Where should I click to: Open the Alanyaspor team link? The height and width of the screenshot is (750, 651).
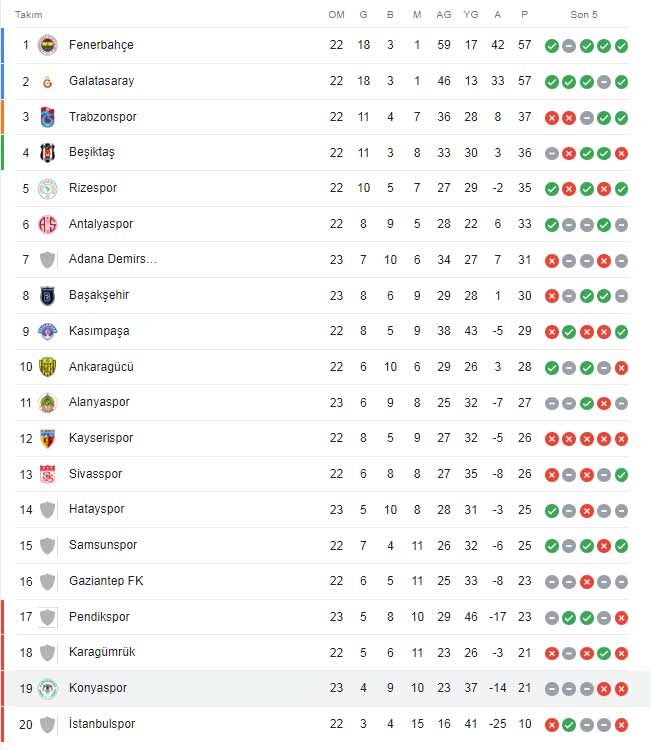click(x=99, y=402)
